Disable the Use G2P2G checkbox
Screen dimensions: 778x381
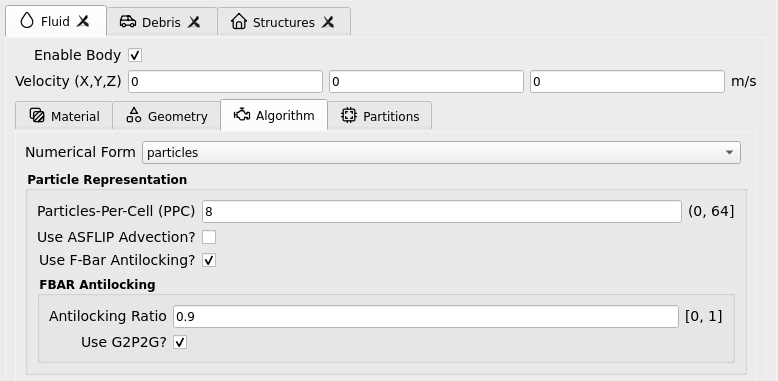point(180,342)
